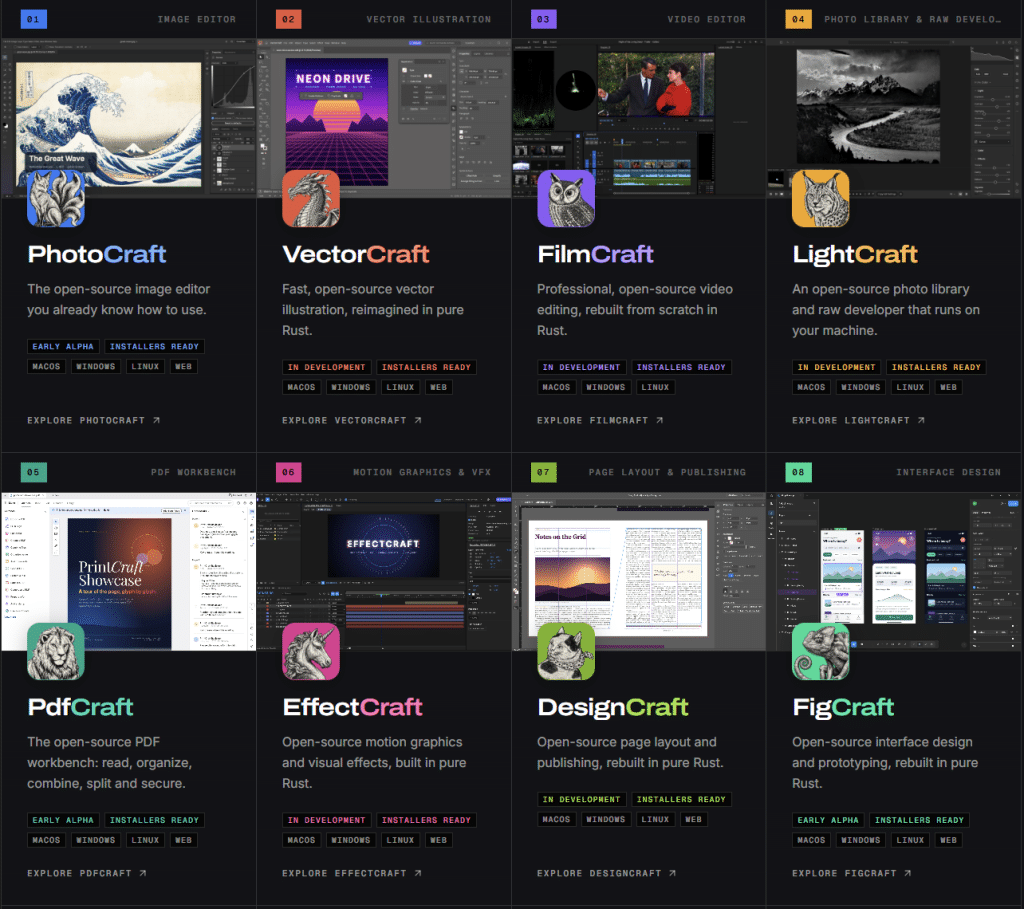Click the mint 08 number badge
This screenshot has height=909, width=1024.
point(798,472)
